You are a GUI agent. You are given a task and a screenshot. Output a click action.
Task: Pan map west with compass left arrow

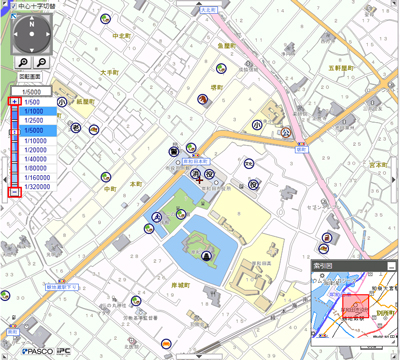pyautogui.click(x=15, y=34)
